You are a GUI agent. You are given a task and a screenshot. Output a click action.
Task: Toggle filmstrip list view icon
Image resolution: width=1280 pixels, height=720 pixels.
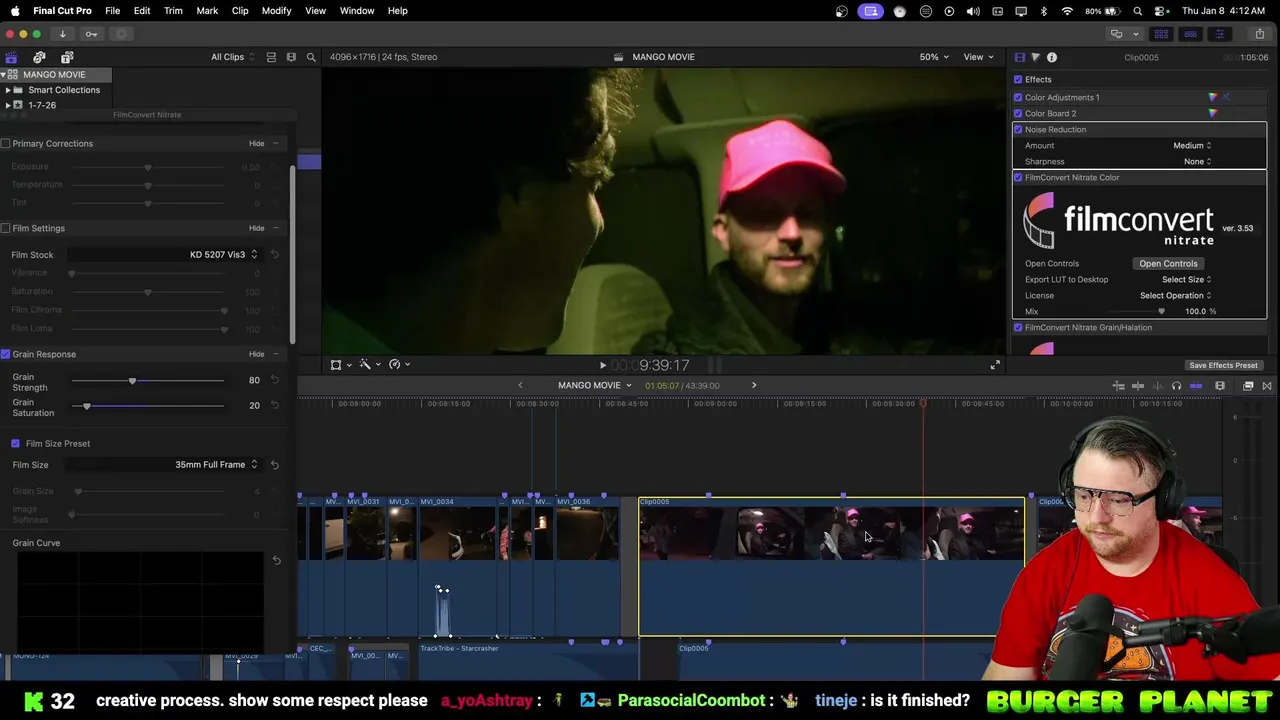pos(291,57)
